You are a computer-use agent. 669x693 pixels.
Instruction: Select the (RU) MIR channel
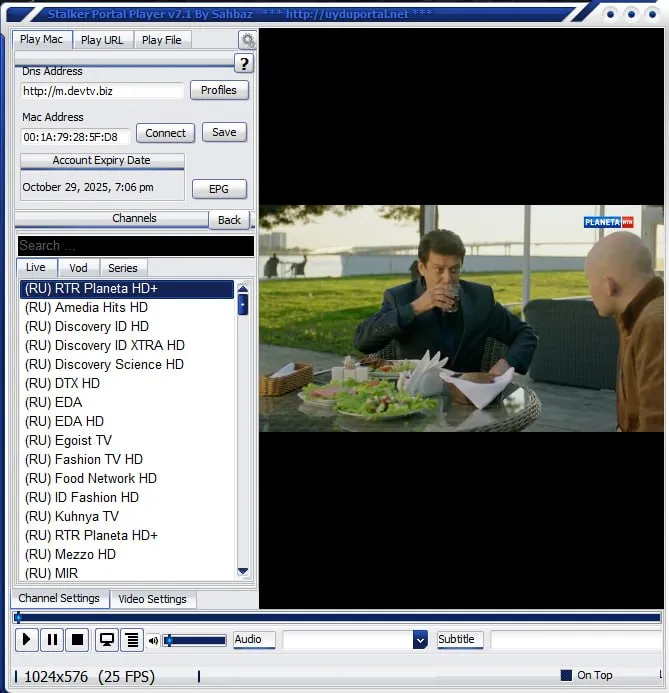coord(126,573)
